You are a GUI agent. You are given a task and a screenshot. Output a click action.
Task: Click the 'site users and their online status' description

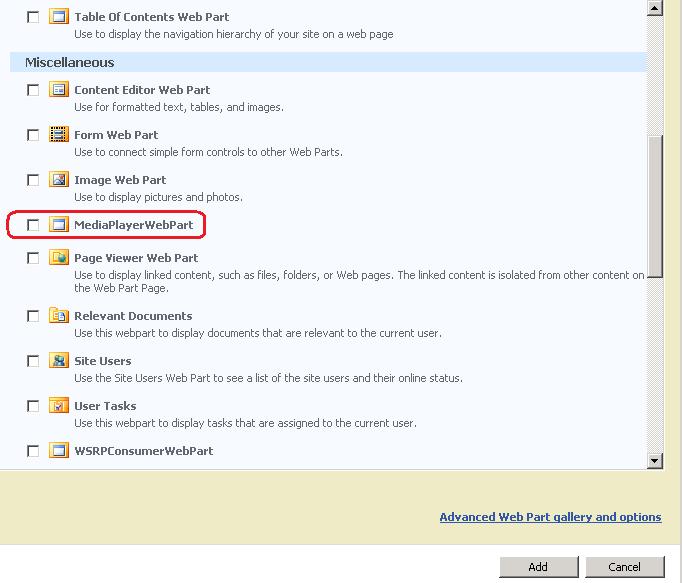point(268,378)
